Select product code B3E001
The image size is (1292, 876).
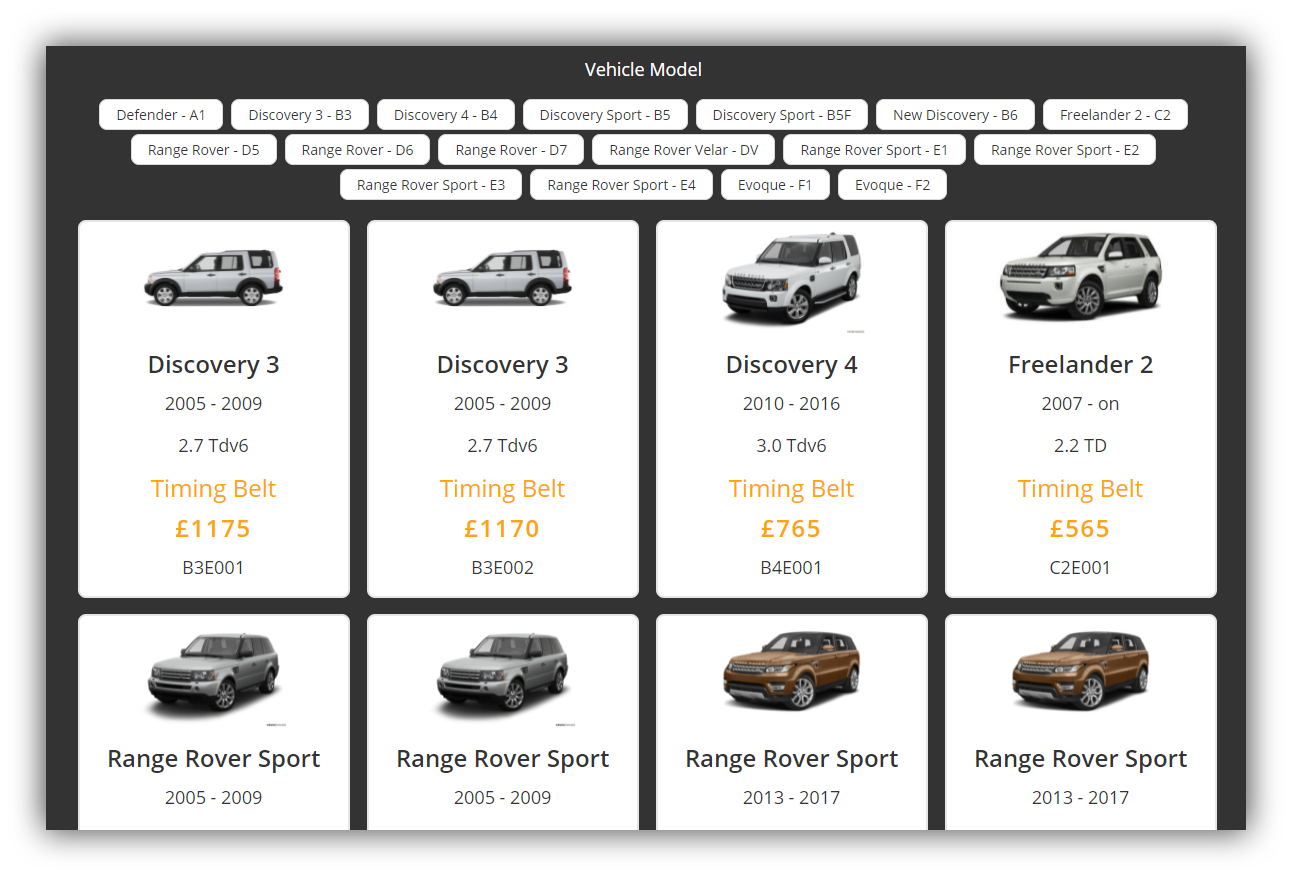point(213,568)
